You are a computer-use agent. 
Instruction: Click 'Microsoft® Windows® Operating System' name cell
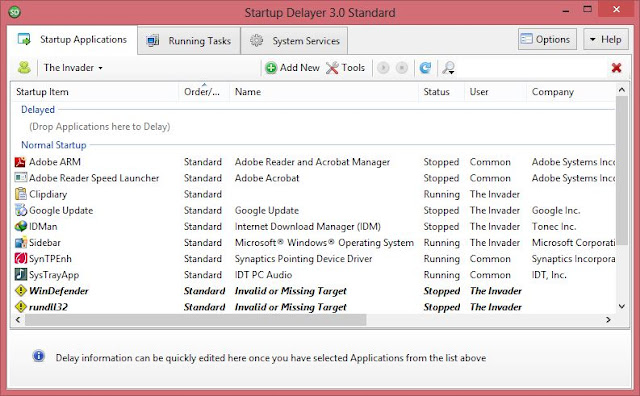point(324,242)
